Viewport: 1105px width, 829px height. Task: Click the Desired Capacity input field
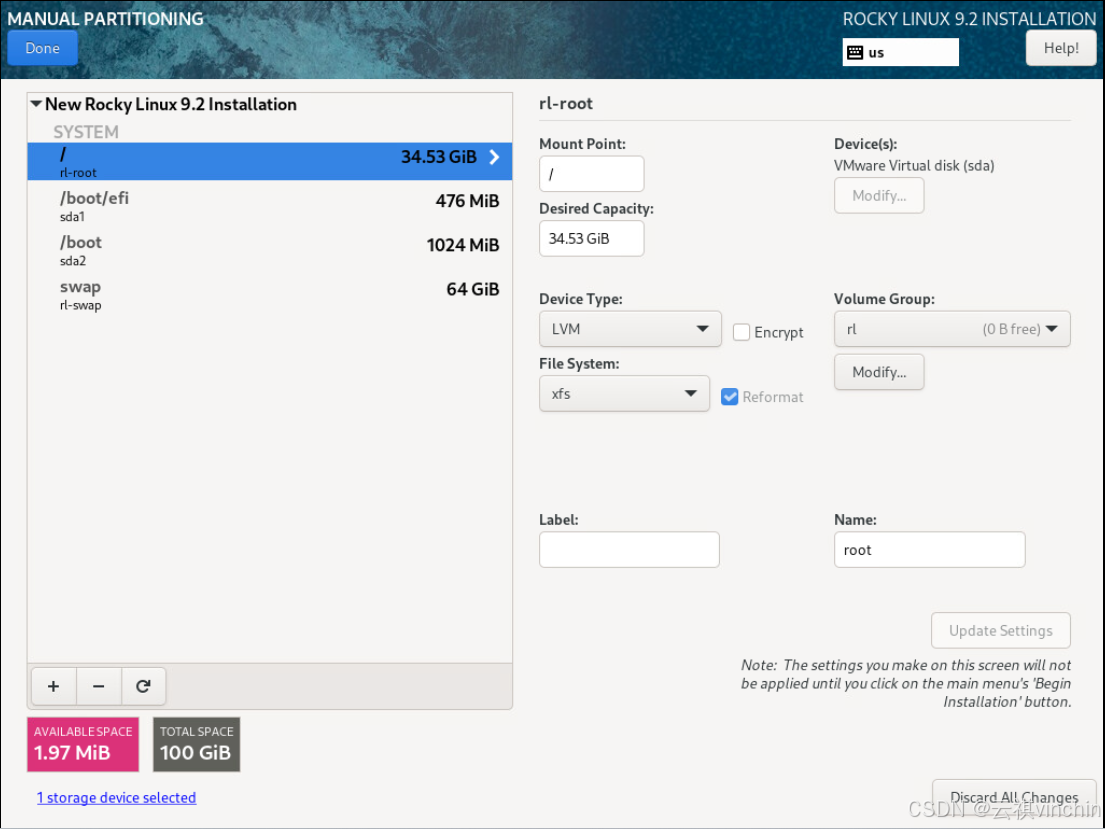(591, 238)
